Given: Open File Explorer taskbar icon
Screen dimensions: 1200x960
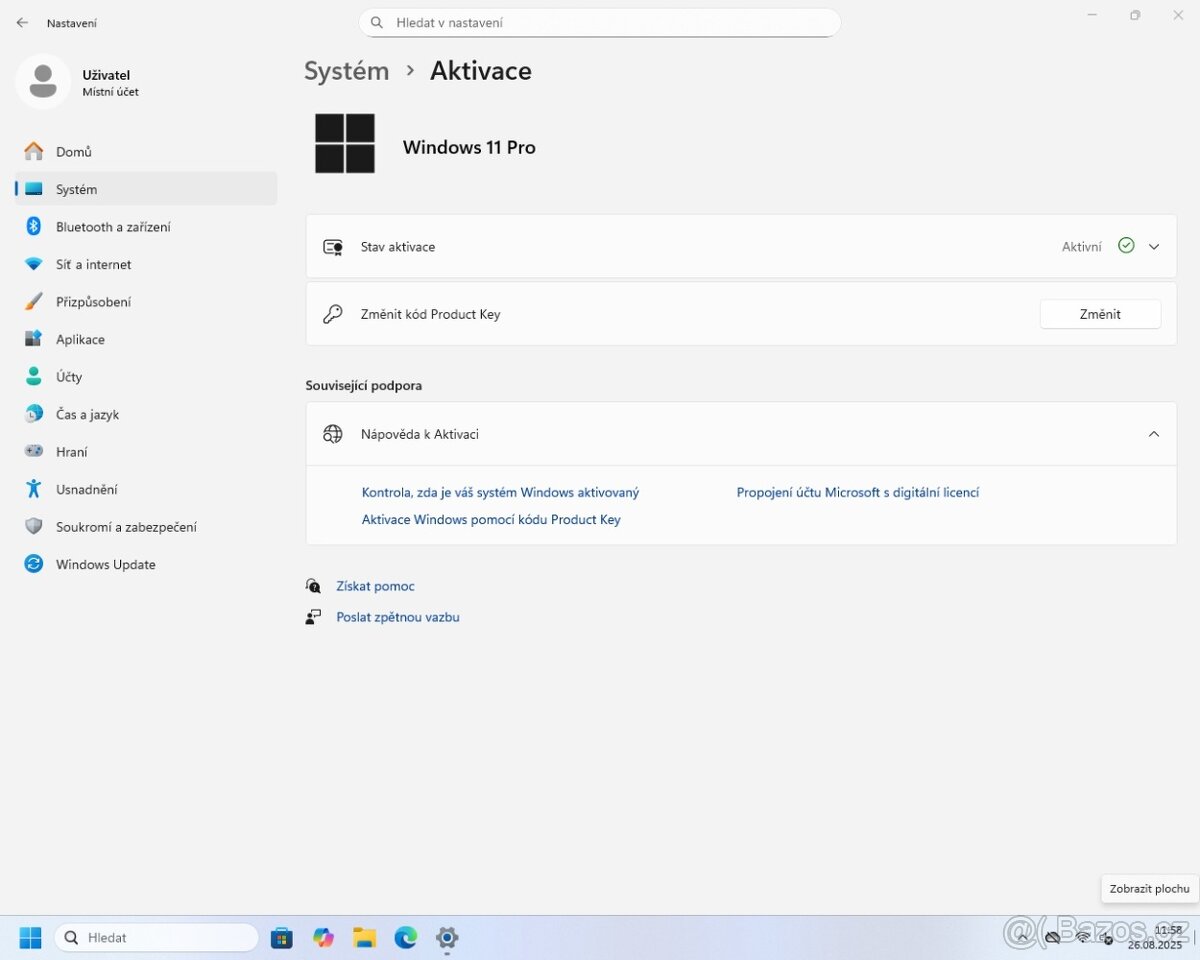Looking at the screenshot, I should 364,938.
